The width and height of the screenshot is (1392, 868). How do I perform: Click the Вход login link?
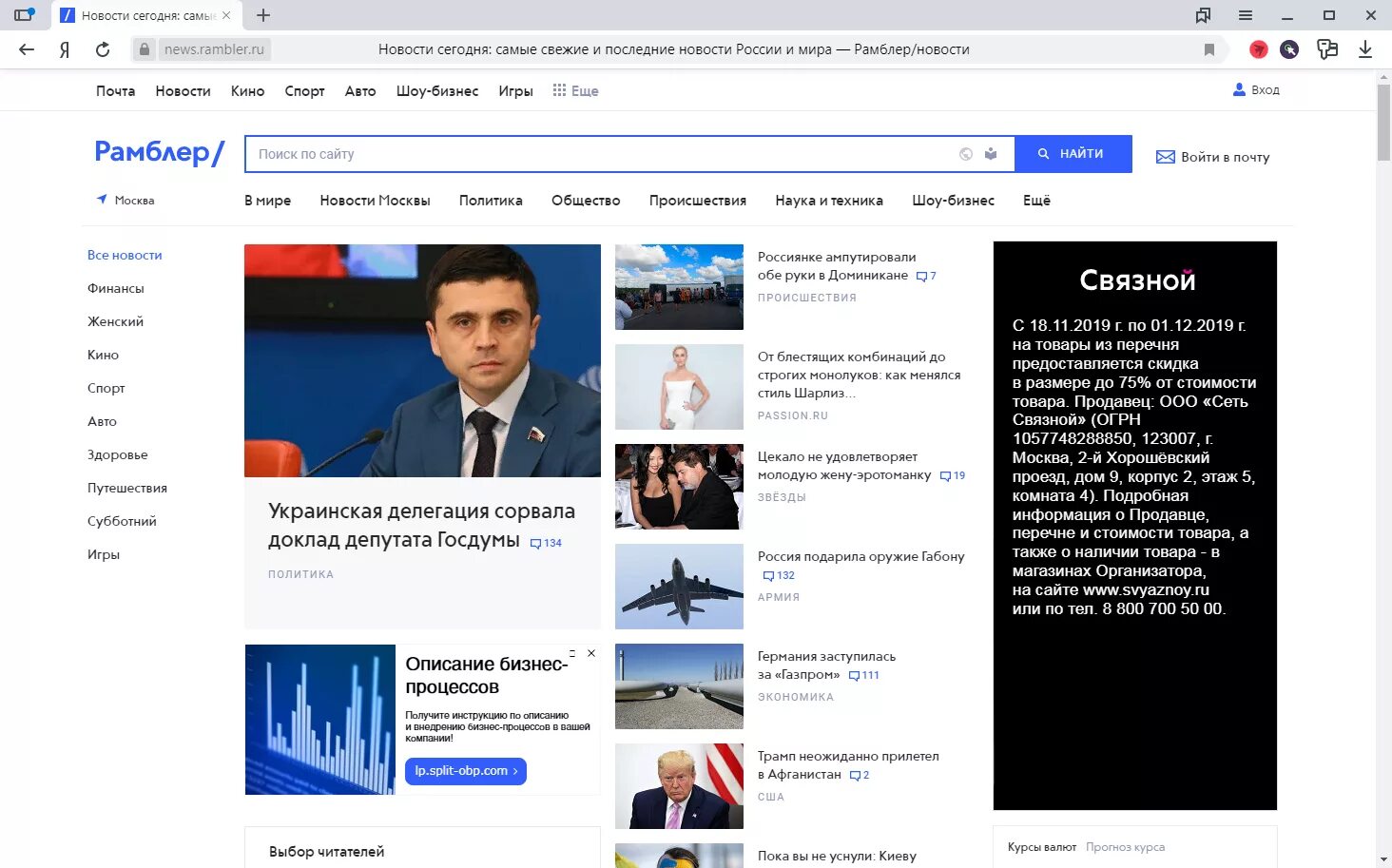[1256, 90]
